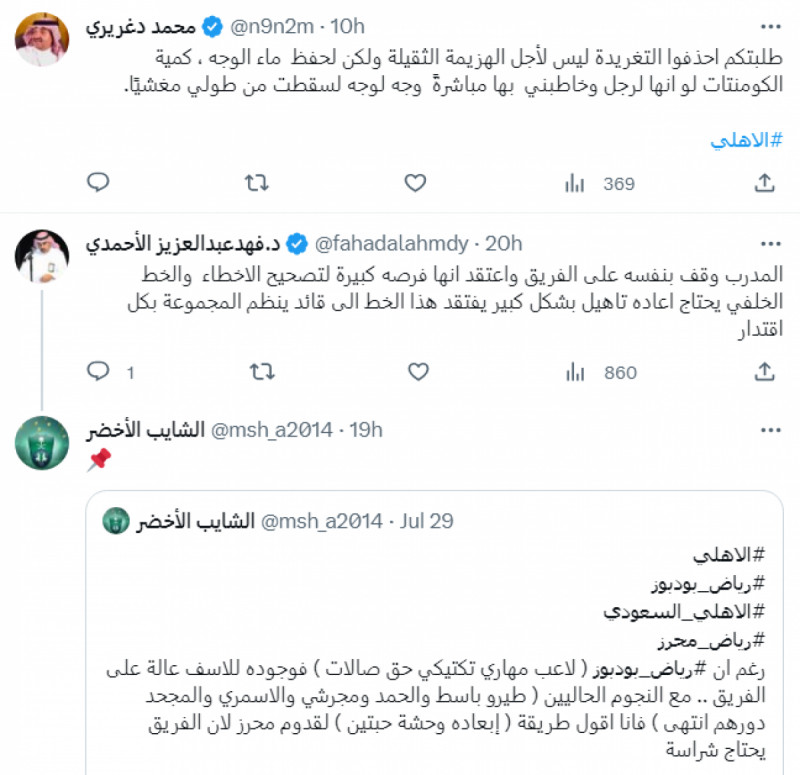The width and height of the screenshot is (800, 775).
Task: Reply to the @n9n2m tweet
Action: [97, 182]
